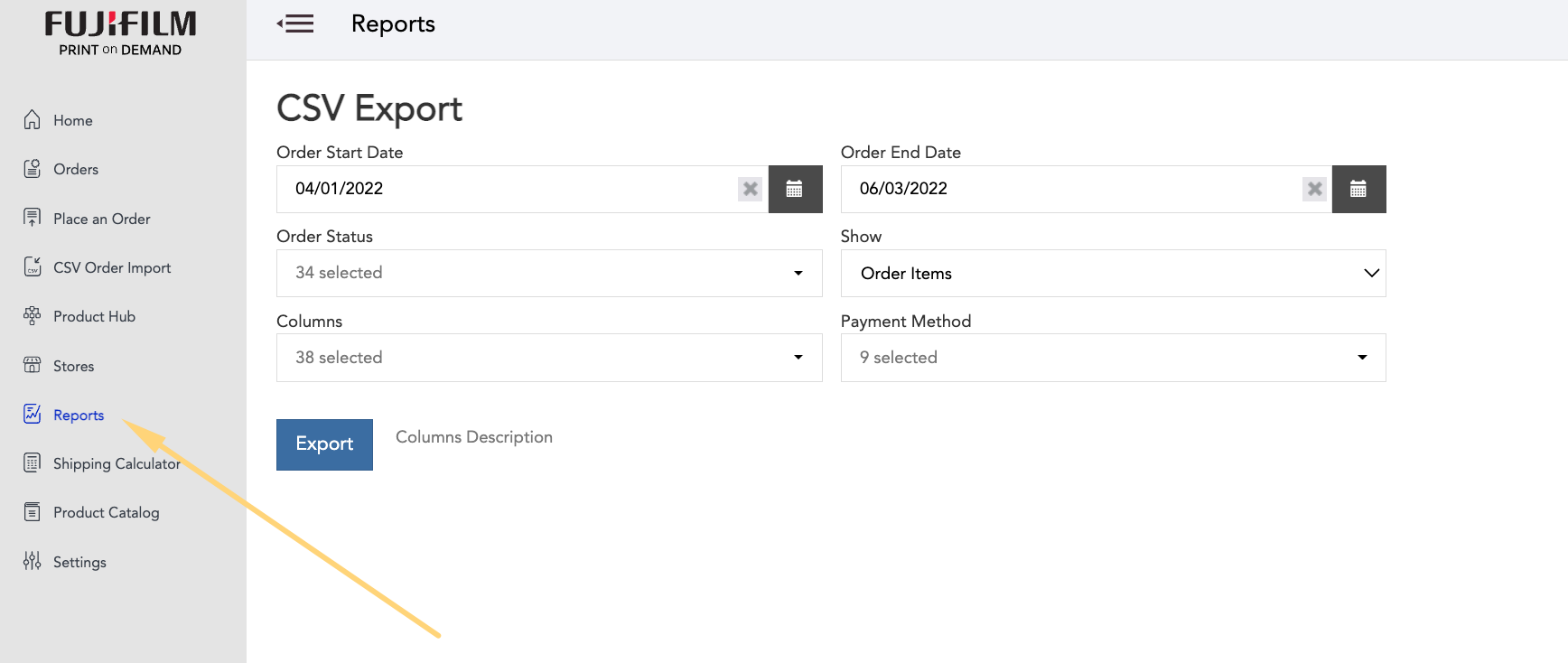This screenshot has height=663, width=1568.
Task: Click the Orders icon in sidebar
Action: click(33, 169)
